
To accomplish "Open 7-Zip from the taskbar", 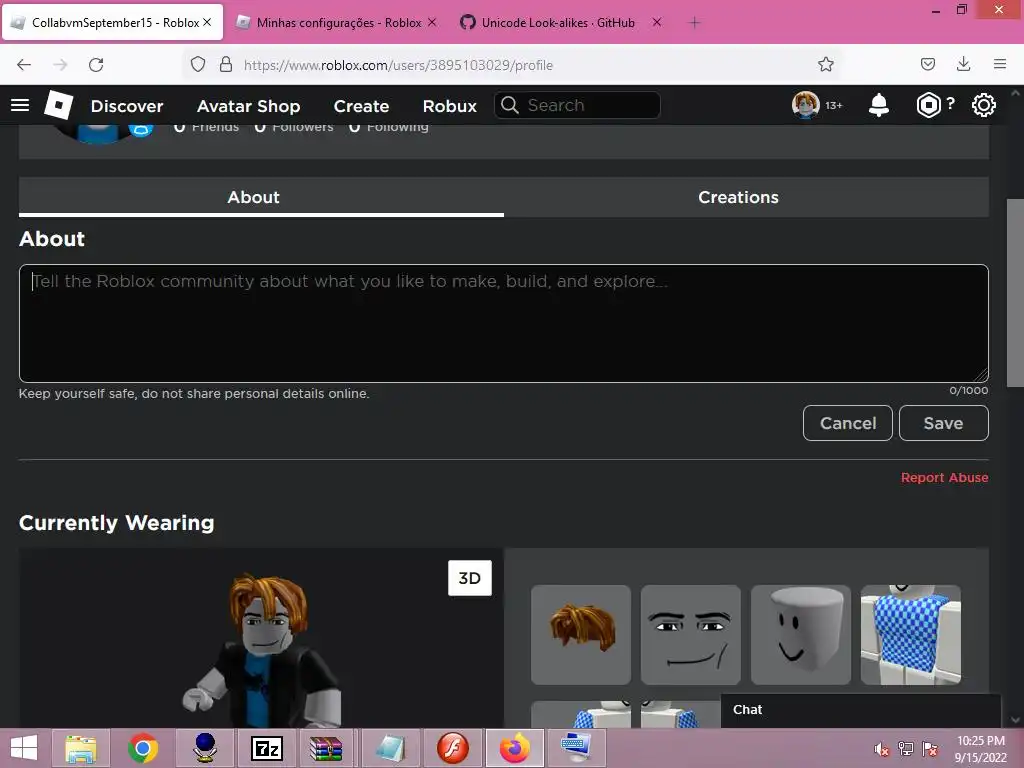I will 266,748.
